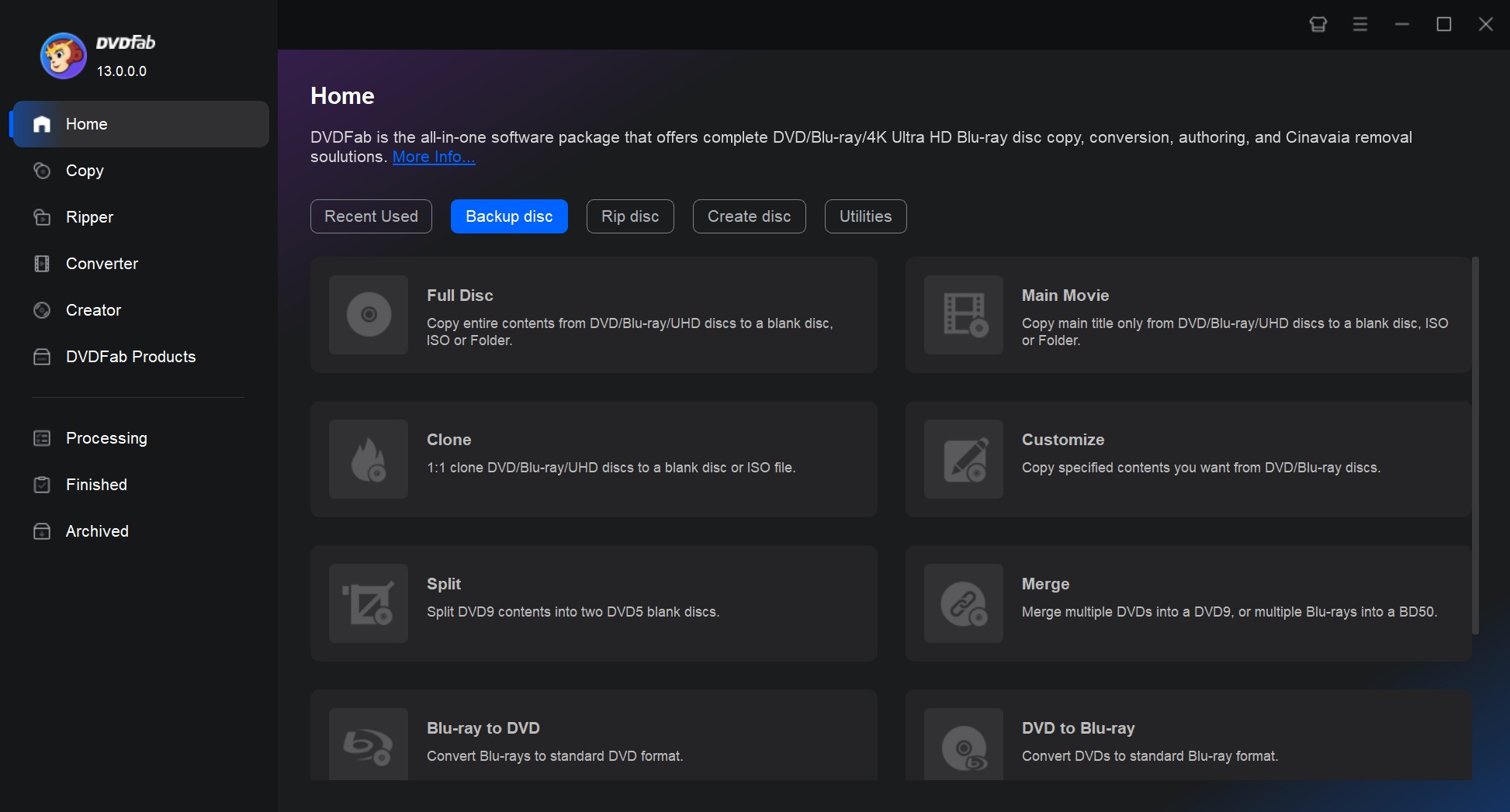
Task: Click the Blu-ray to DVD icon
Action: pyautogui.click(x=369, y=746)
